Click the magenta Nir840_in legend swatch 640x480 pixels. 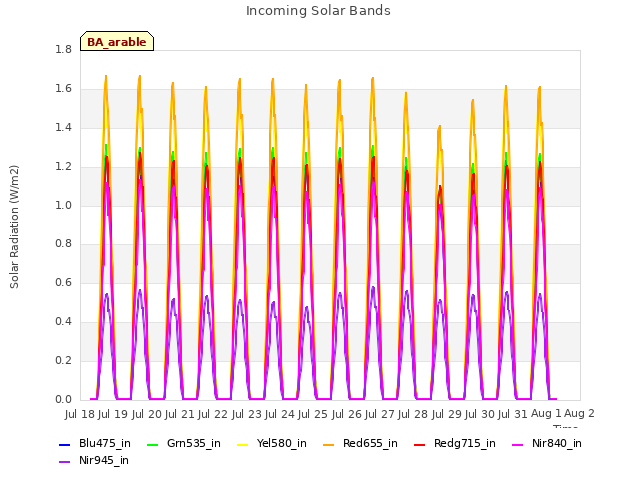click(518, 444)
